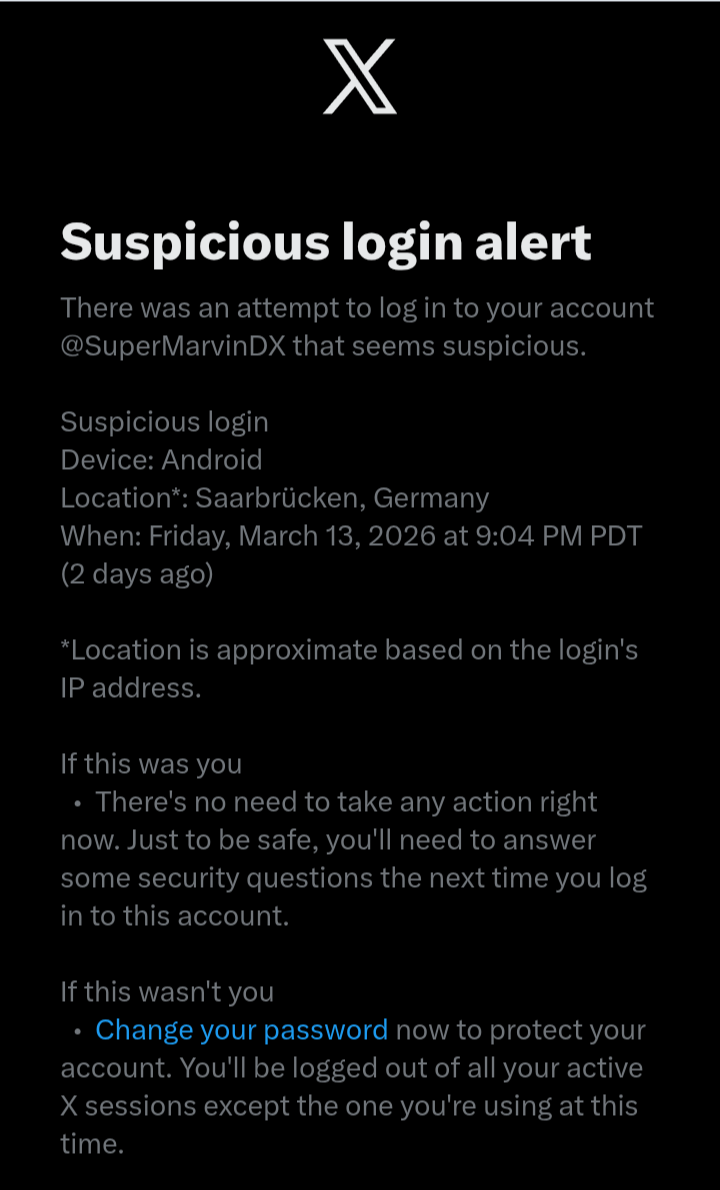Click the (2 days ago) text
Screen dimensions: 720x1190
137,574
